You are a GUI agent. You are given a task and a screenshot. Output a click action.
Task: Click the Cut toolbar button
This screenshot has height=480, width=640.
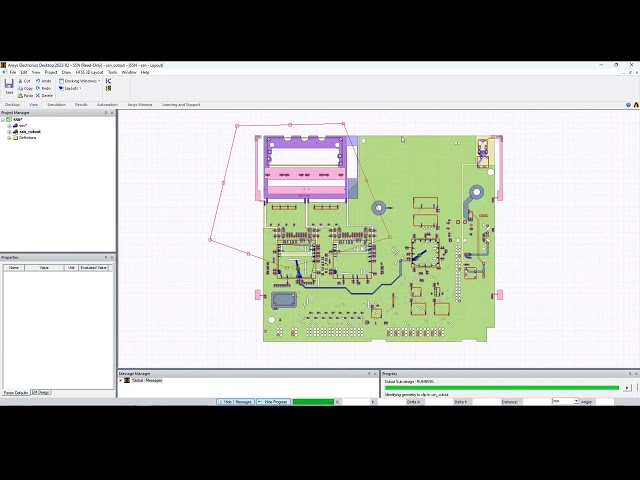(24, 81)
